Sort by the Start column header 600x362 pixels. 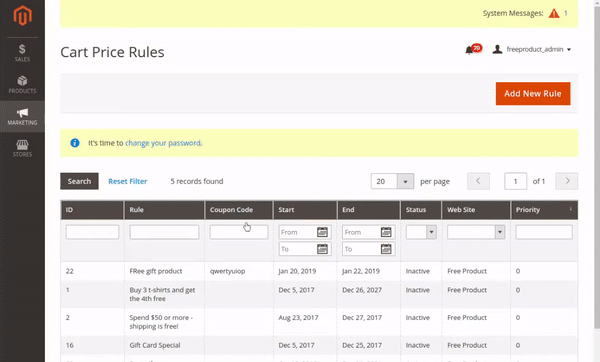tap(305, 210)
